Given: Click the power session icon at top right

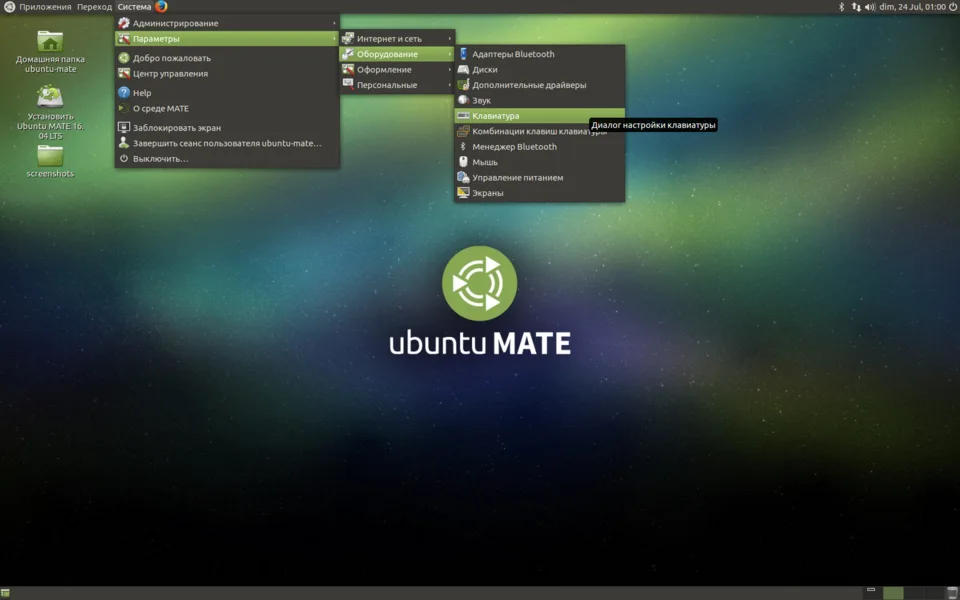Looking at the screenshot, I should (951, 7).
